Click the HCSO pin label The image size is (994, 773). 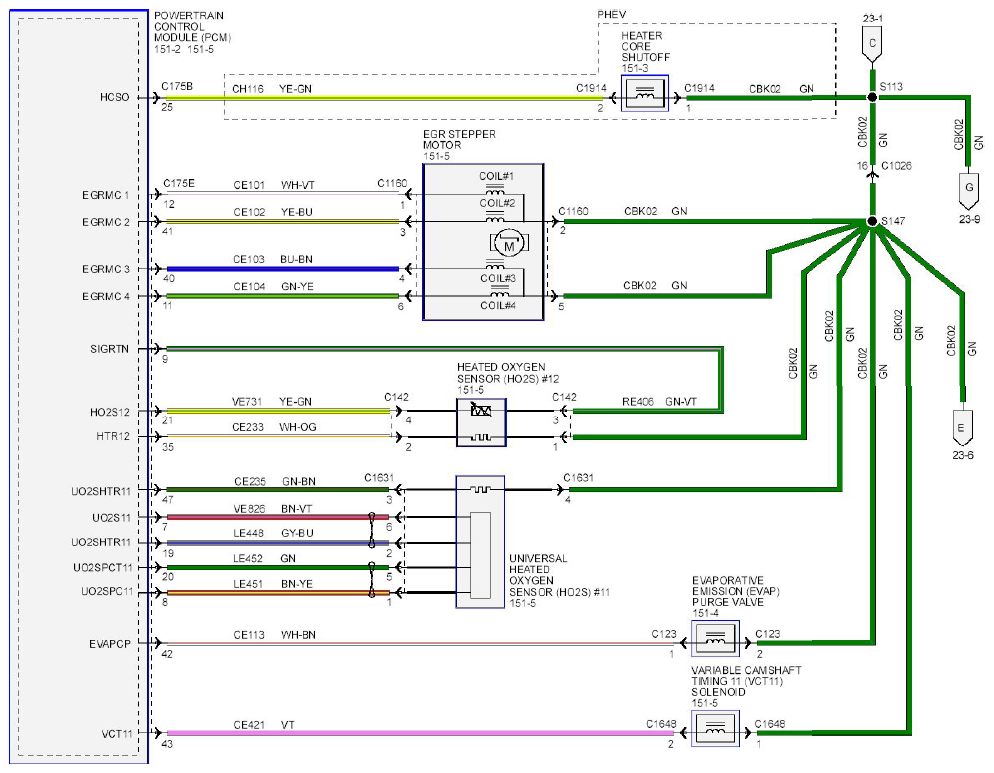click(114, 97)
